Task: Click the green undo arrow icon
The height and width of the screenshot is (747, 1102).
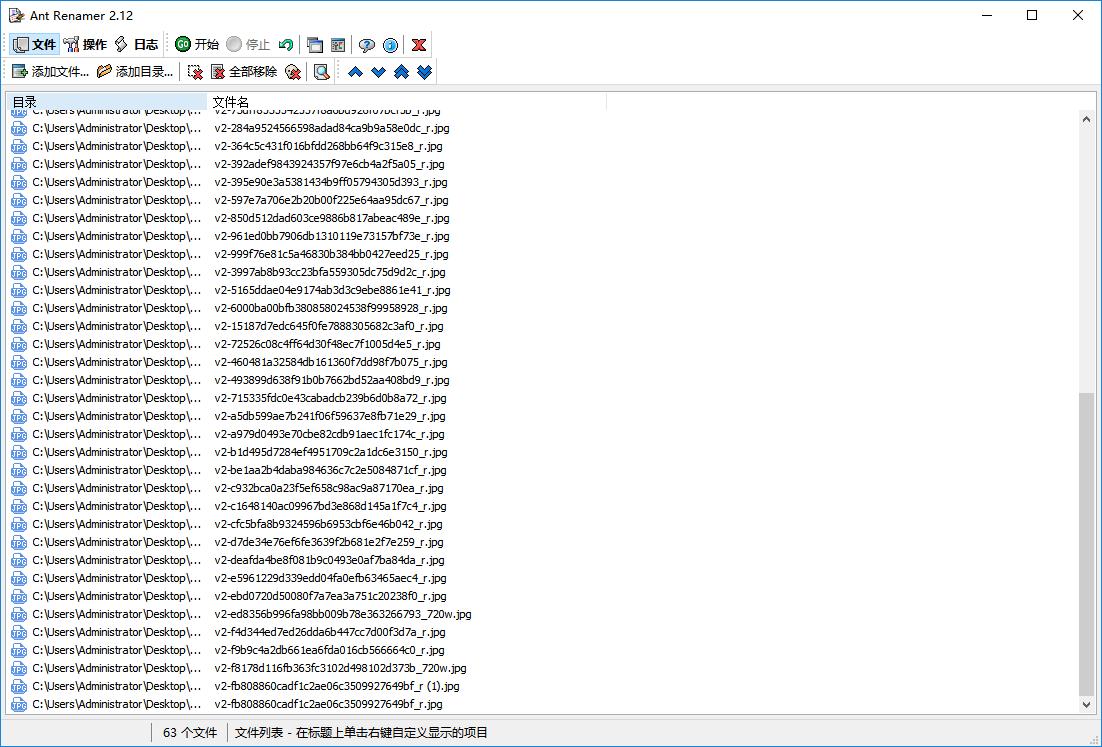Action: tap(285, 44)
